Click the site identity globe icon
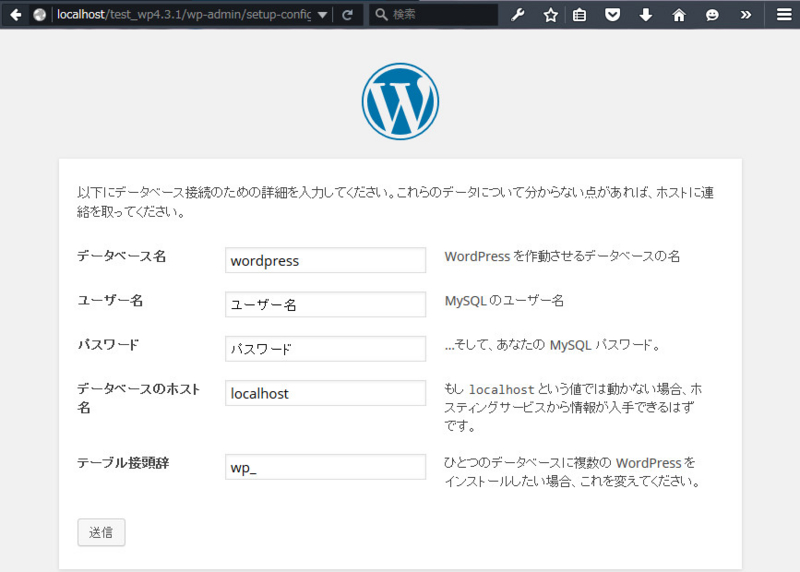800x572 pixels. coord(39,15)
